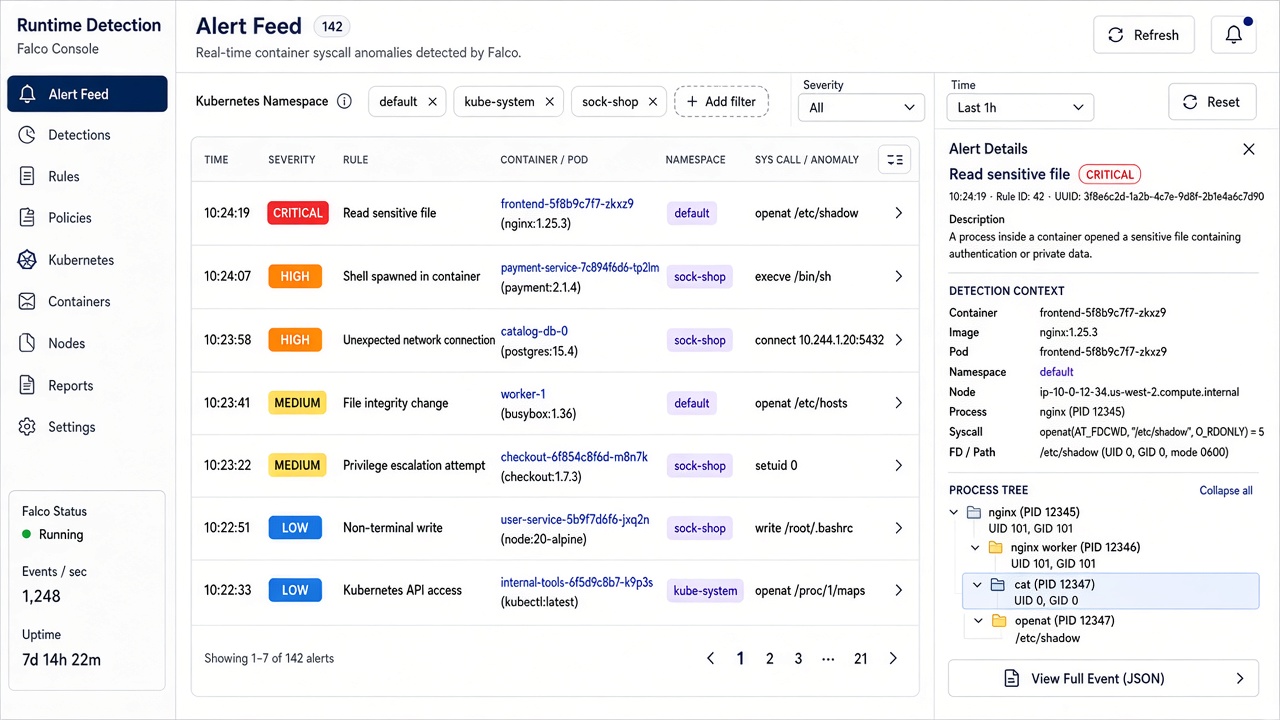The height and width of the screenshot is (720, 1280).
Task: Go to page 2 of alerts
Action: (770, 658)
